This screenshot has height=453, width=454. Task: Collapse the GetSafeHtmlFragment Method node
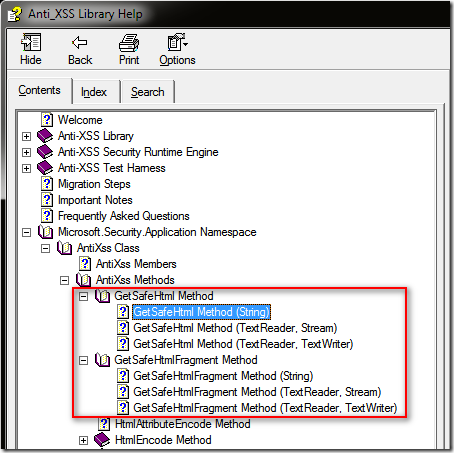[x=83, y=360]
